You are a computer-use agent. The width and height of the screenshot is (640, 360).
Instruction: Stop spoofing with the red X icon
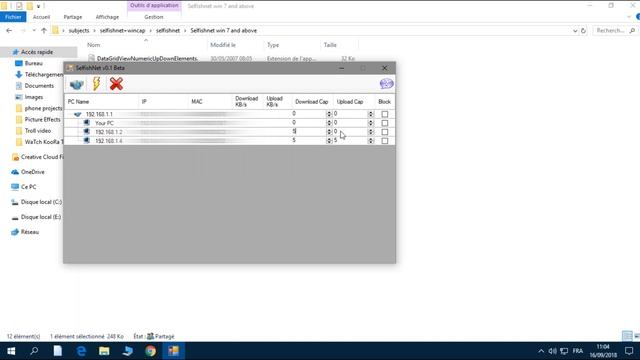click(x=116, y=84)
